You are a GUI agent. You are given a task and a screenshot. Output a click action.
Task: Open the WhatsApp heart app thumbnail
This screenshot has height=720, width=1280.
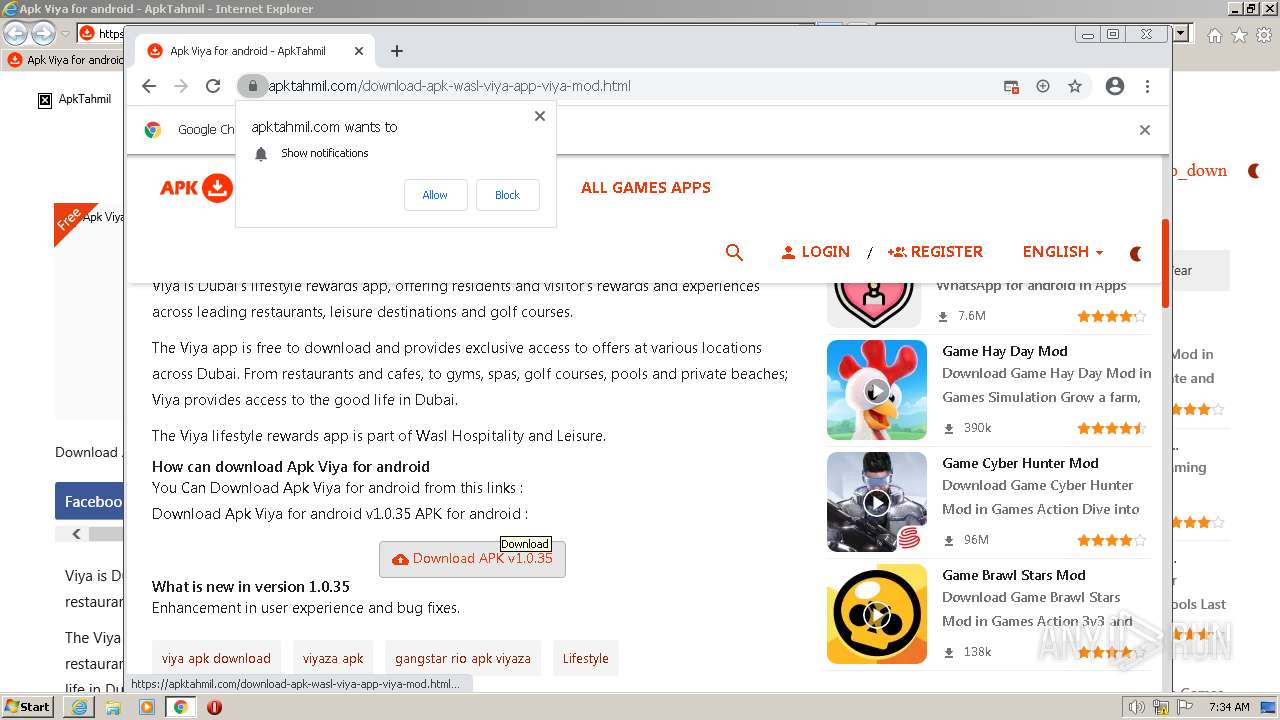(874, 303)
